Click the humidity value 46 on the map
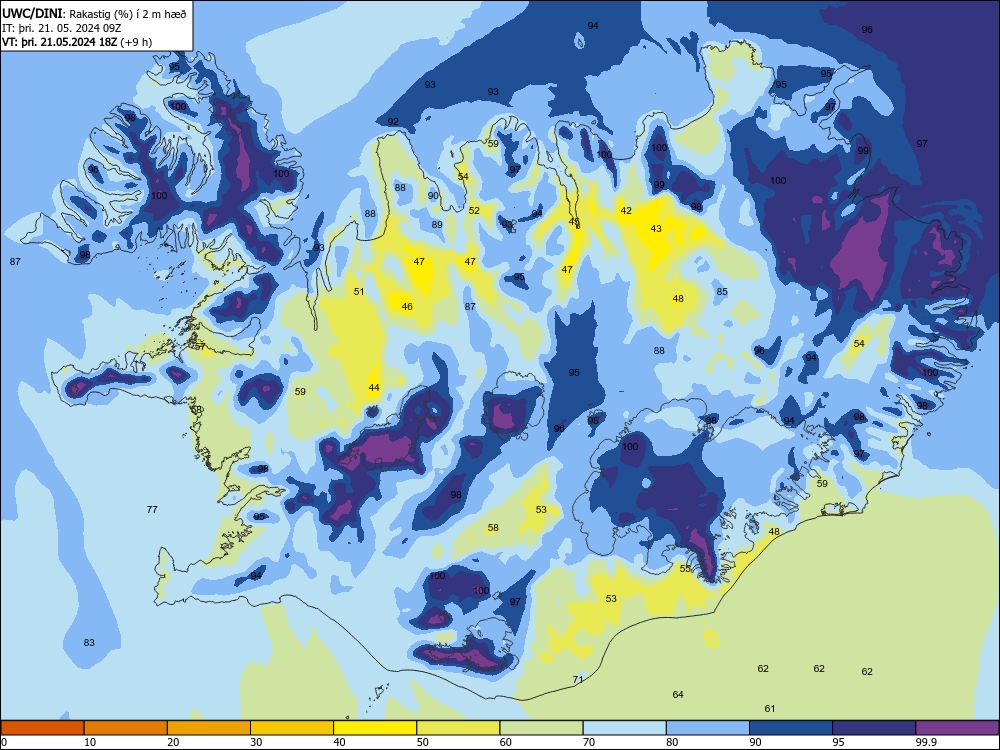 coord(407,307)
